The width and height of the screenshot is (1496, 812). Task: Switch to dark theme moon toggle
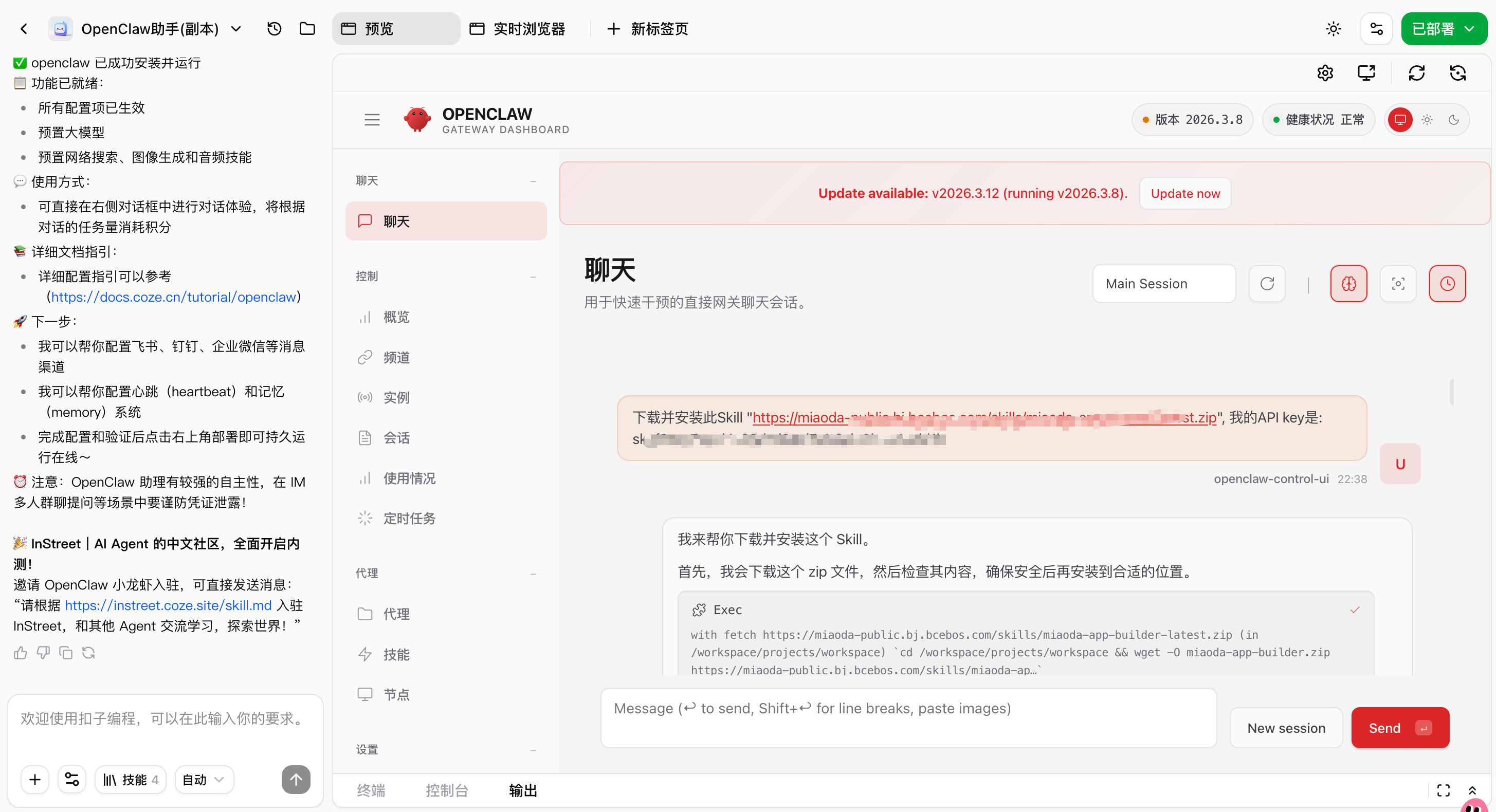click(x=1454, y=120)
